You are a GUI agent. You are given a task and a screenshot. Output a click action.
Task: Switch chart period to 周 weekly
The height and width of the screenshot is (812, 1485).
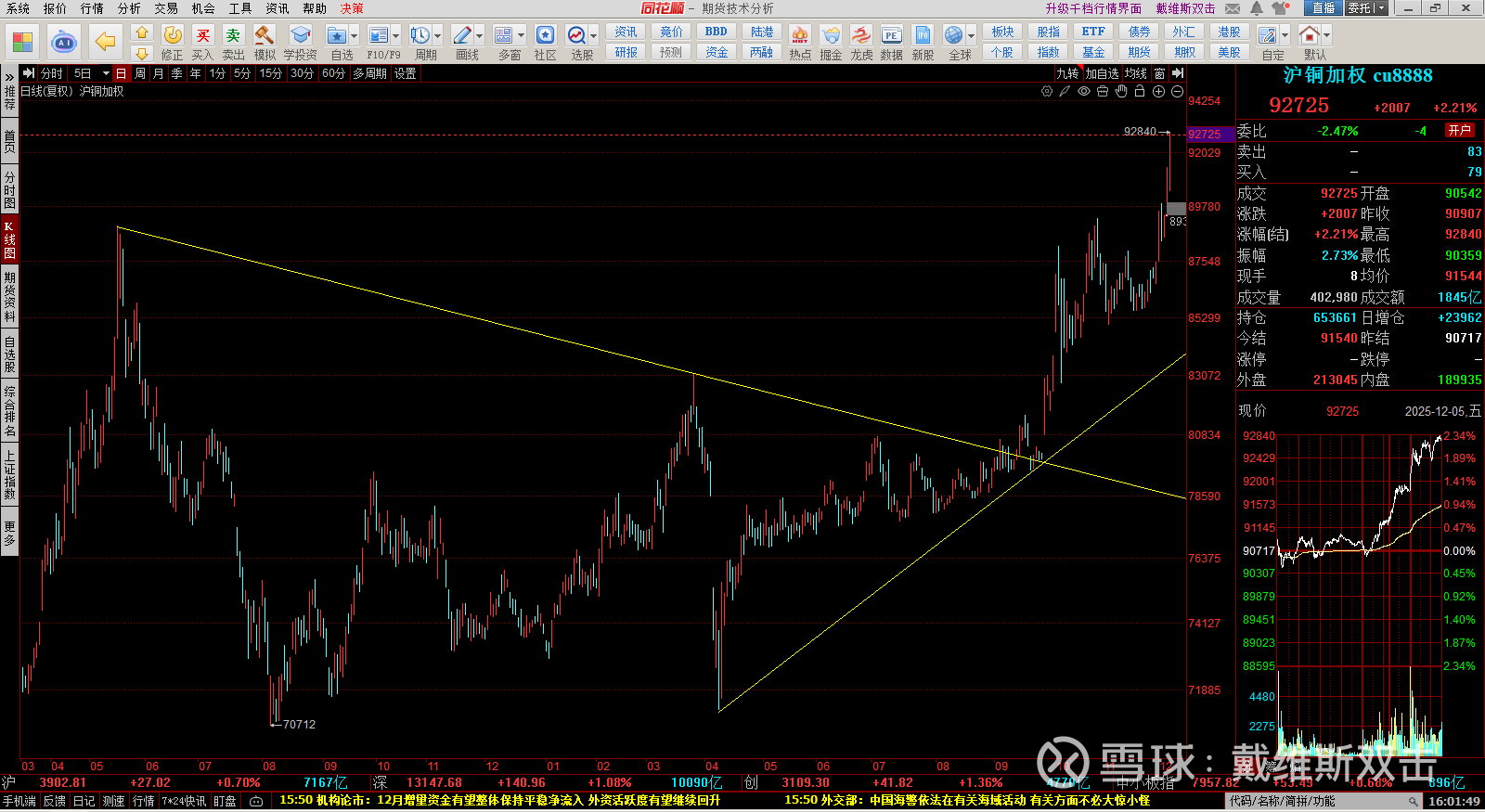point(140,73)
